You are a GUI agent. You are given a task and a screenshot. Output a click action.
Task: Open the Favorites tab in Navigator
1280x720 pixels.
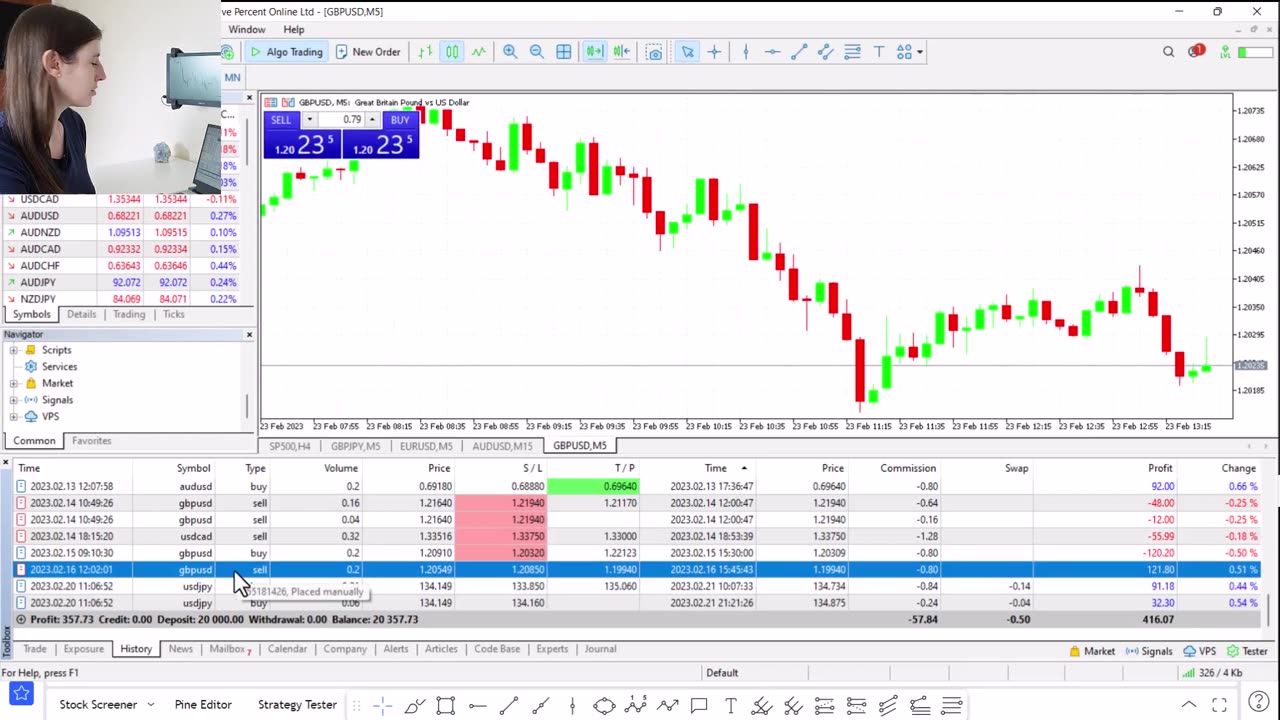click(x=91, y=441)
